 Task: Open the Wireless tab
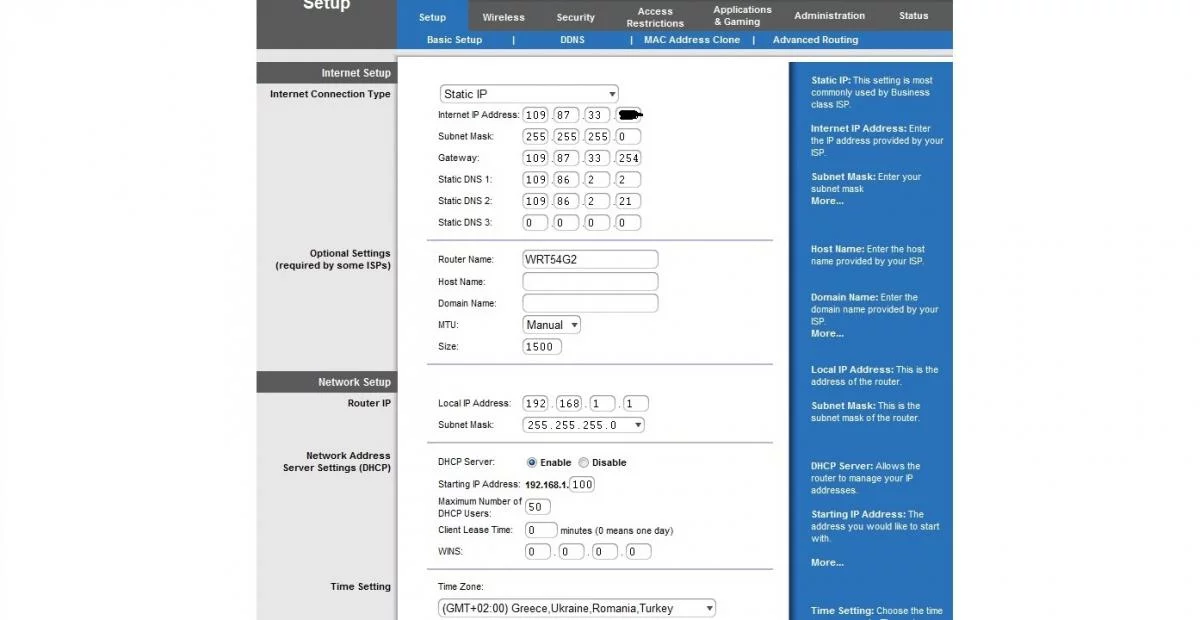503,17
